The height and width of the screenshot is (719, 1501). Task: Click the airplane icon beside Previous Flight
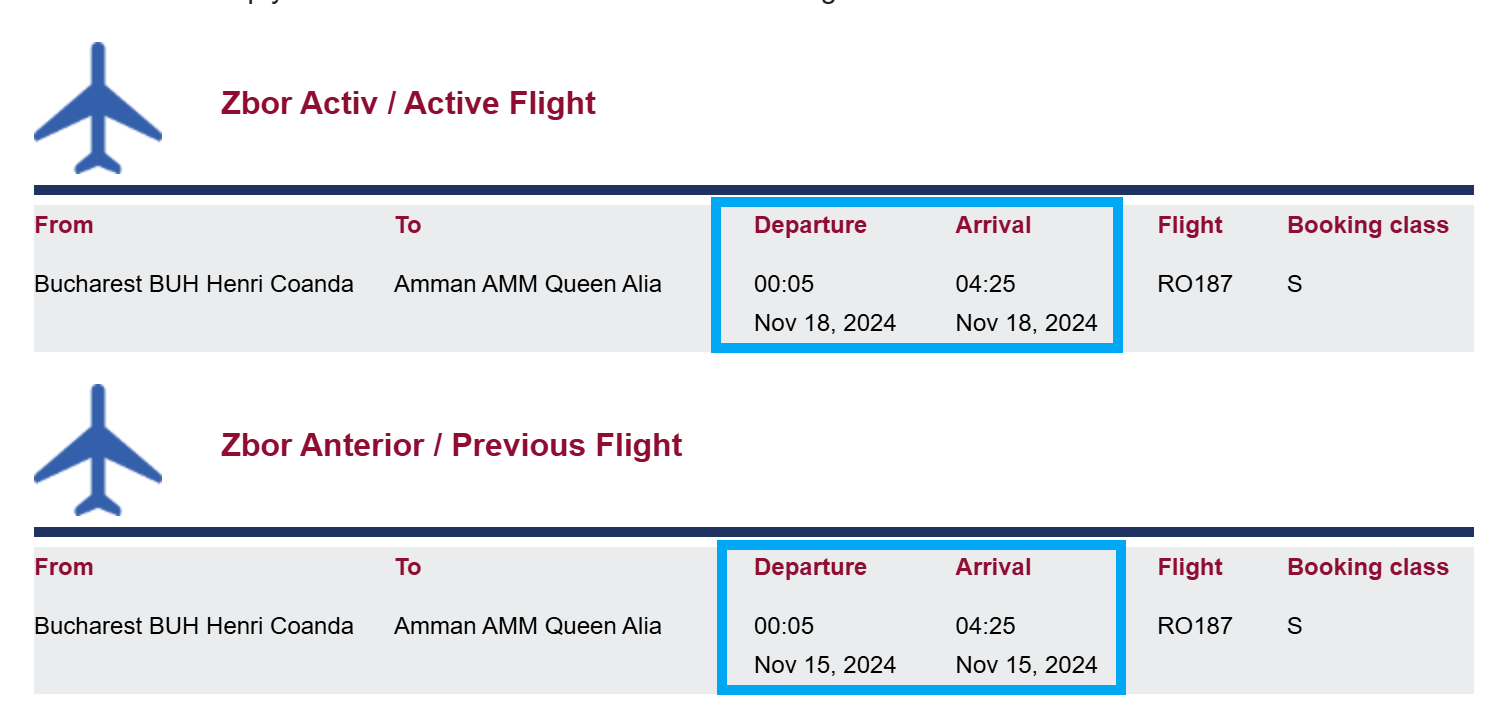97,450
